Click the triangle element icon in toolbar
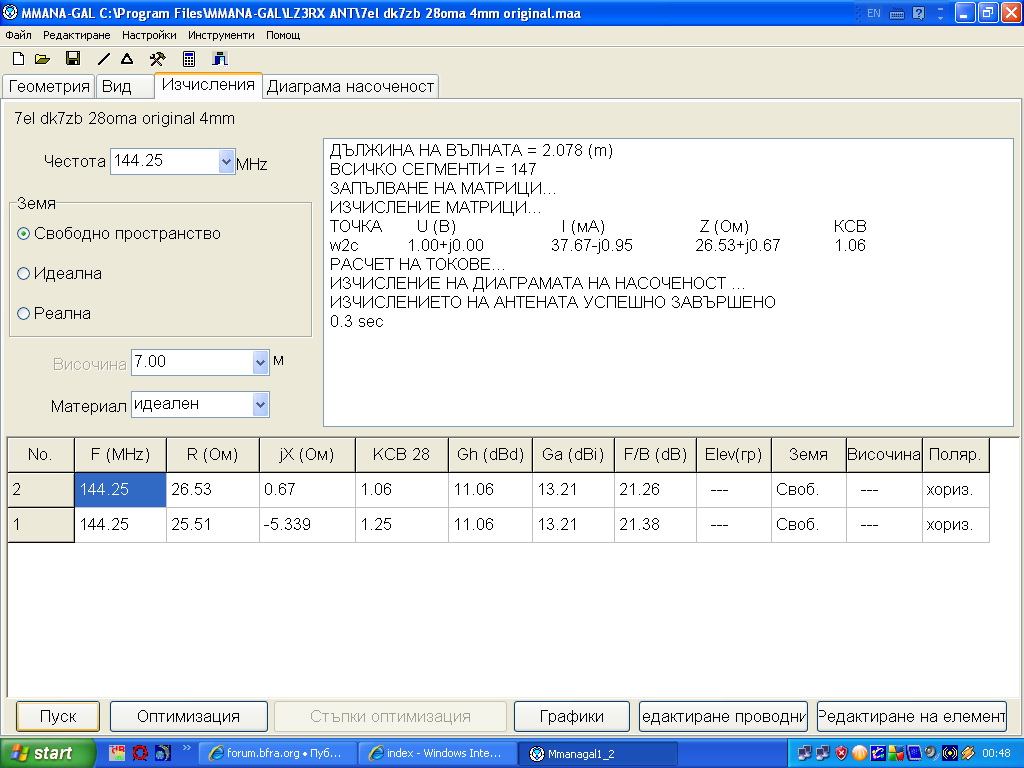Image resolution: width=1024 pixels, height=768 pixels. (127, 59)
